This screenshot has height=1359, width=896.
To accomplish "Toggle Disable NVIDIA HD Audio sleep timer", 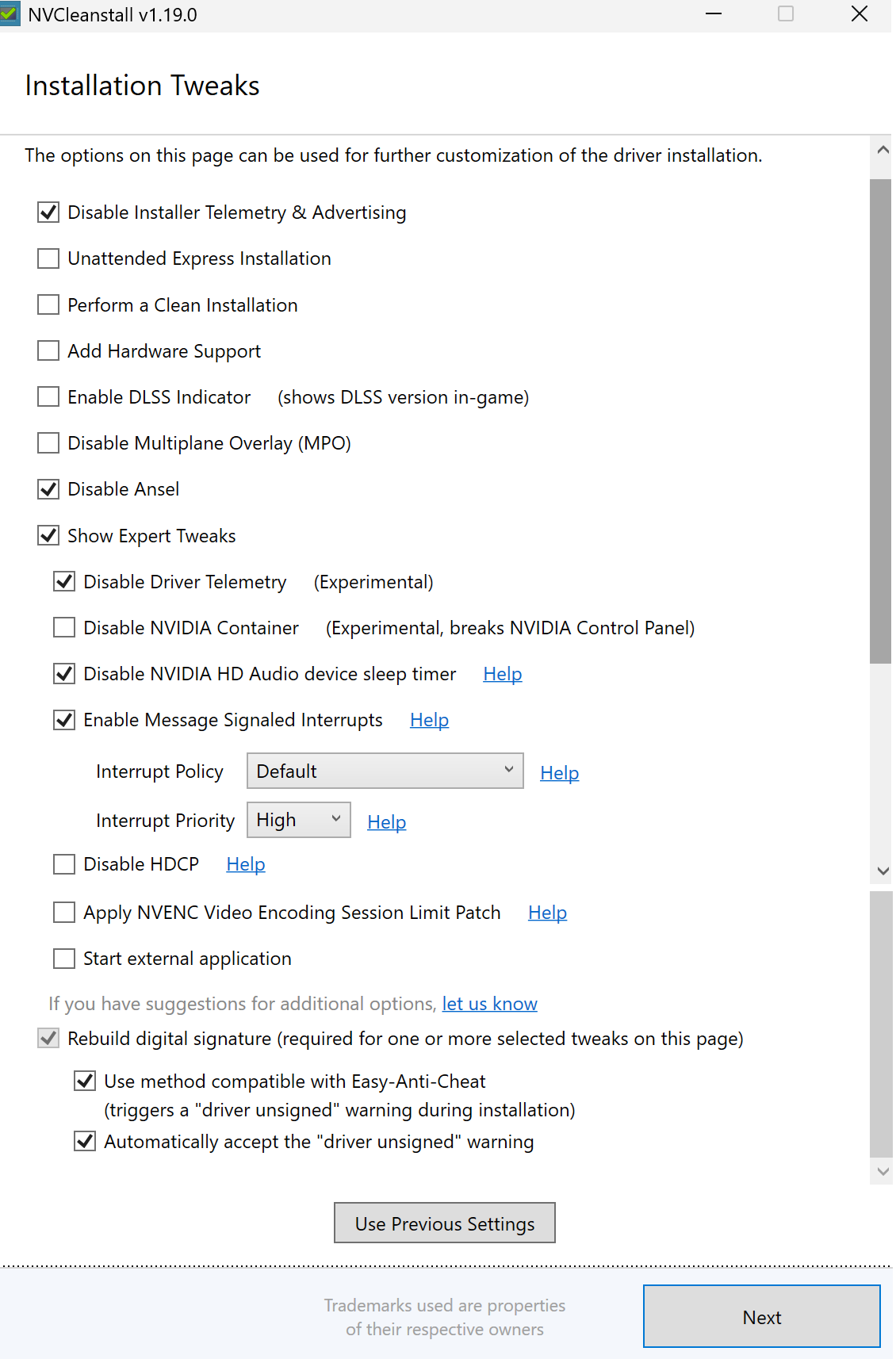I will 64,673.
